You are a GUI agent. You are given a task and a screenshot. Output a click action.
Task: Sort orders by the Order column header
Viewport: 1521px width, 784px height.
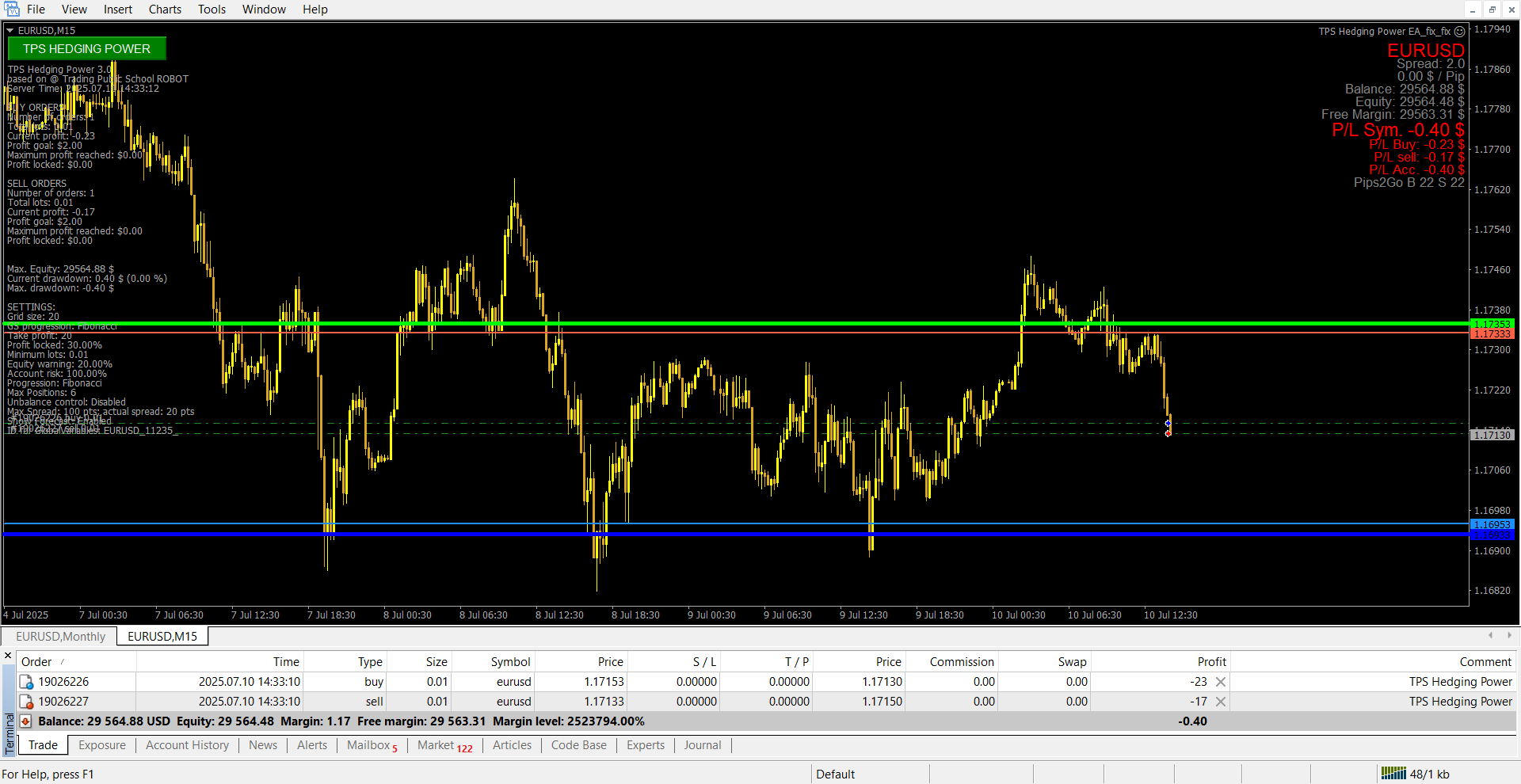36,662
